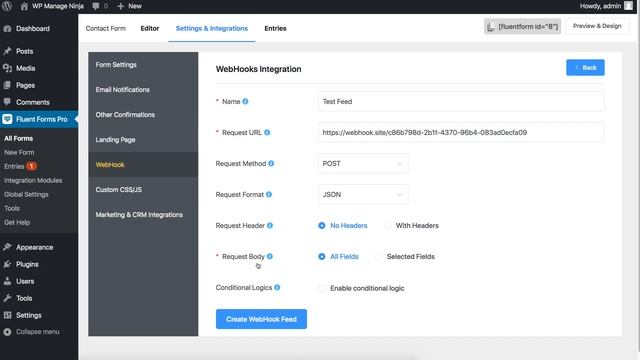The image size is (640, 360).
Task: Click the Collapse menu arrow icon
Action: [7, 332]
